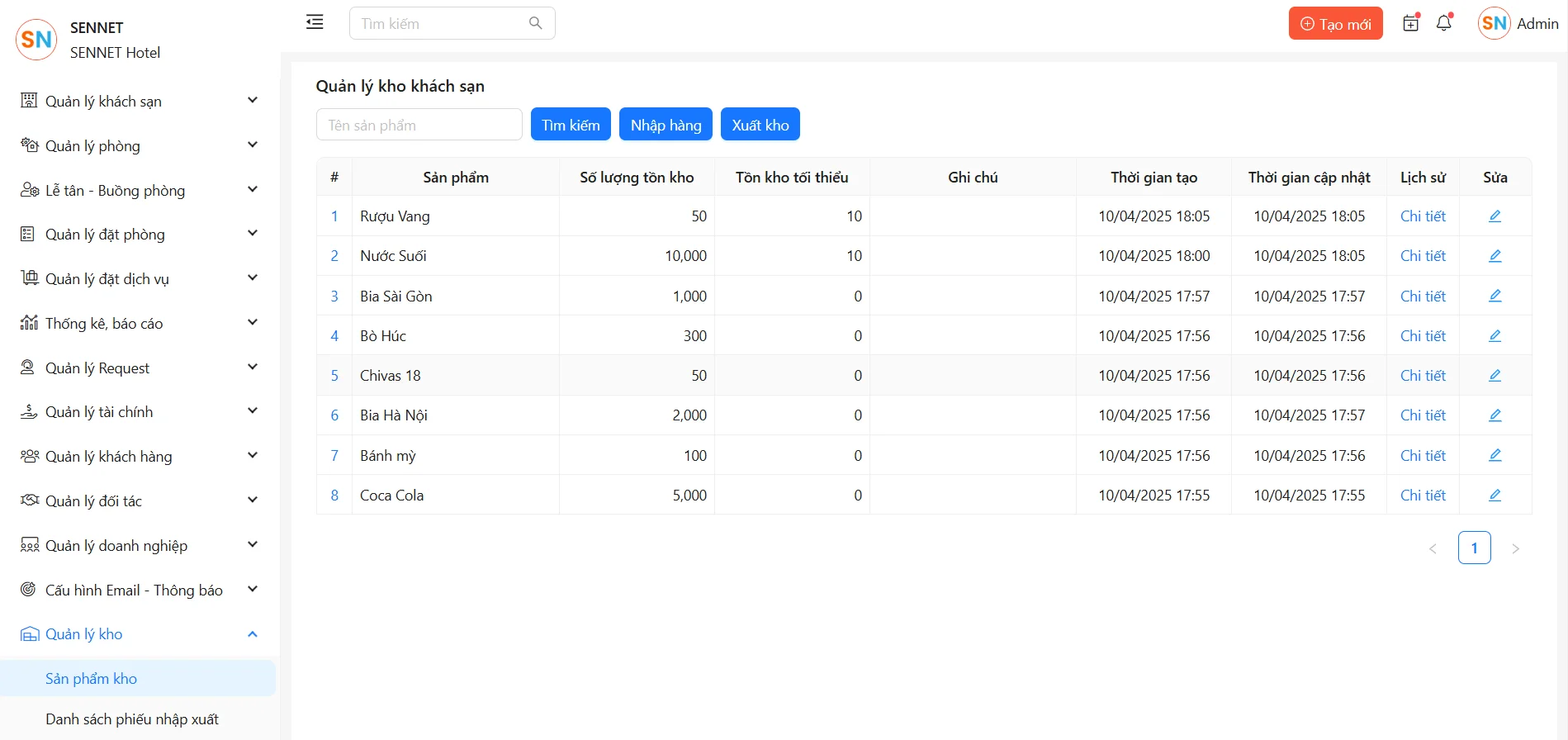This screenshot has height=740, width=1568.
Task: Collapse the sidebar using the menu-fold icon
Action: click(315, 22)
